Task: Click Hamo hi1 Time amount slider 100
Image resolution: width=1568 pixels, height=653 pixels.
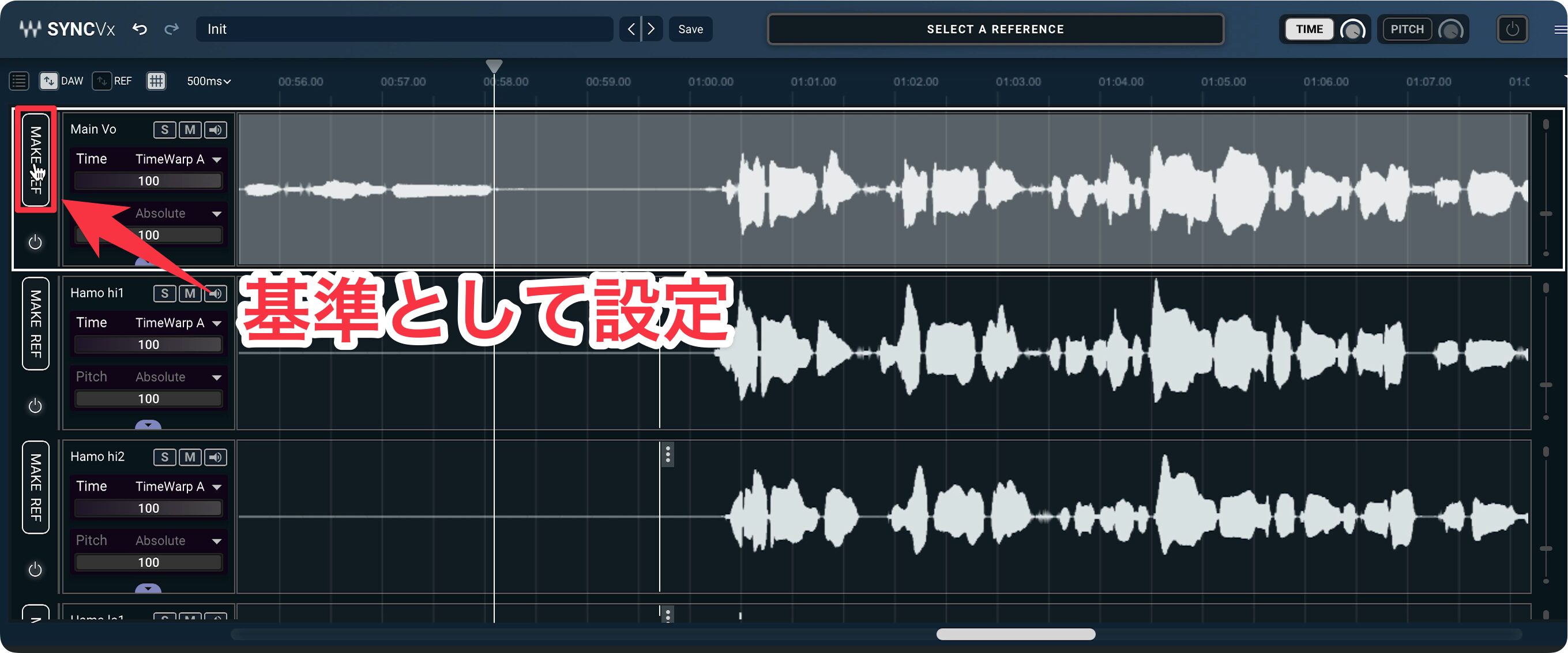Action: [149, 345]
